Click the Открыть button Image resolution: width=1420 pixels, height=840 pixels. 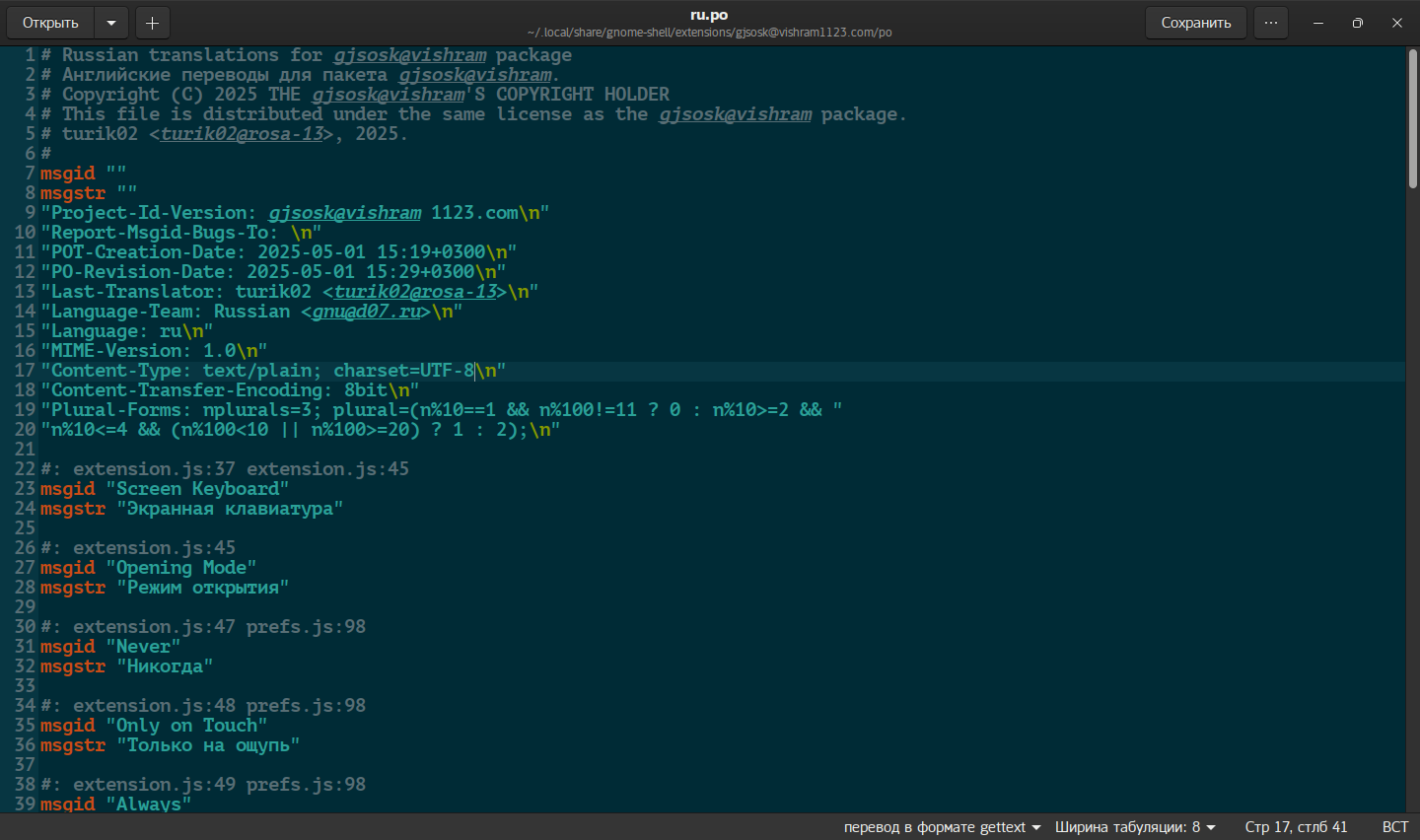click(x=50, y=23)
